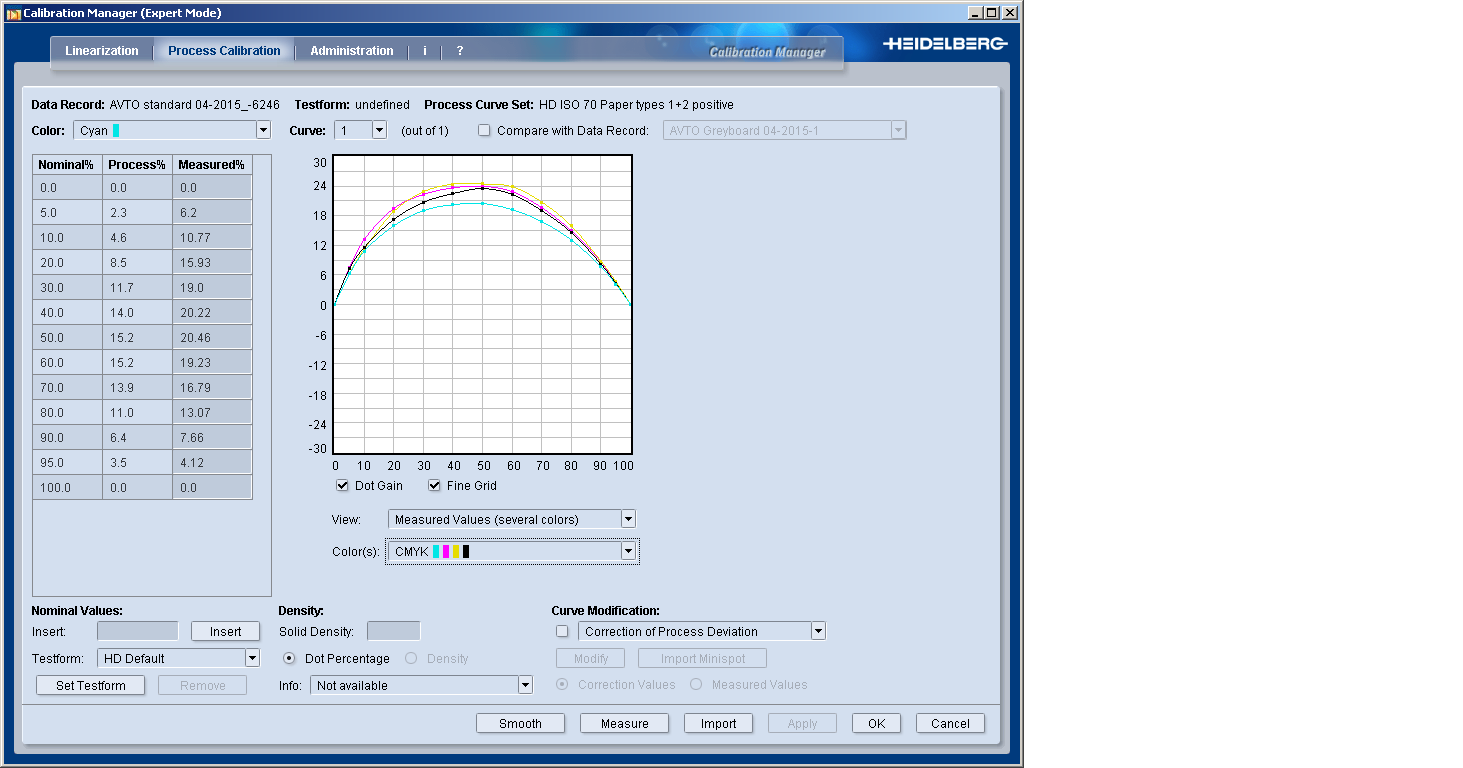This screenshot has height=768, width=1463.
Task: Click the Set Testform button
Action: tap(91, 685)
